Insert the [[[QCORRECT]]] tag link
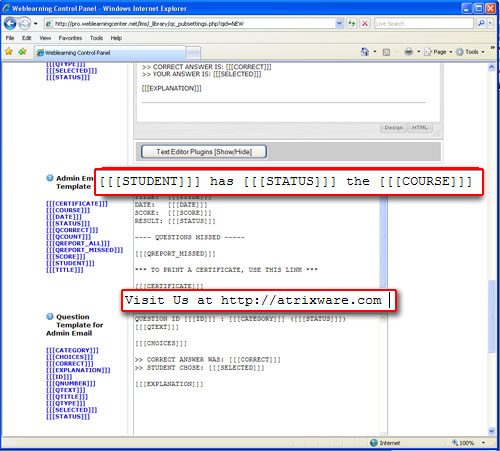 [72, 230]
